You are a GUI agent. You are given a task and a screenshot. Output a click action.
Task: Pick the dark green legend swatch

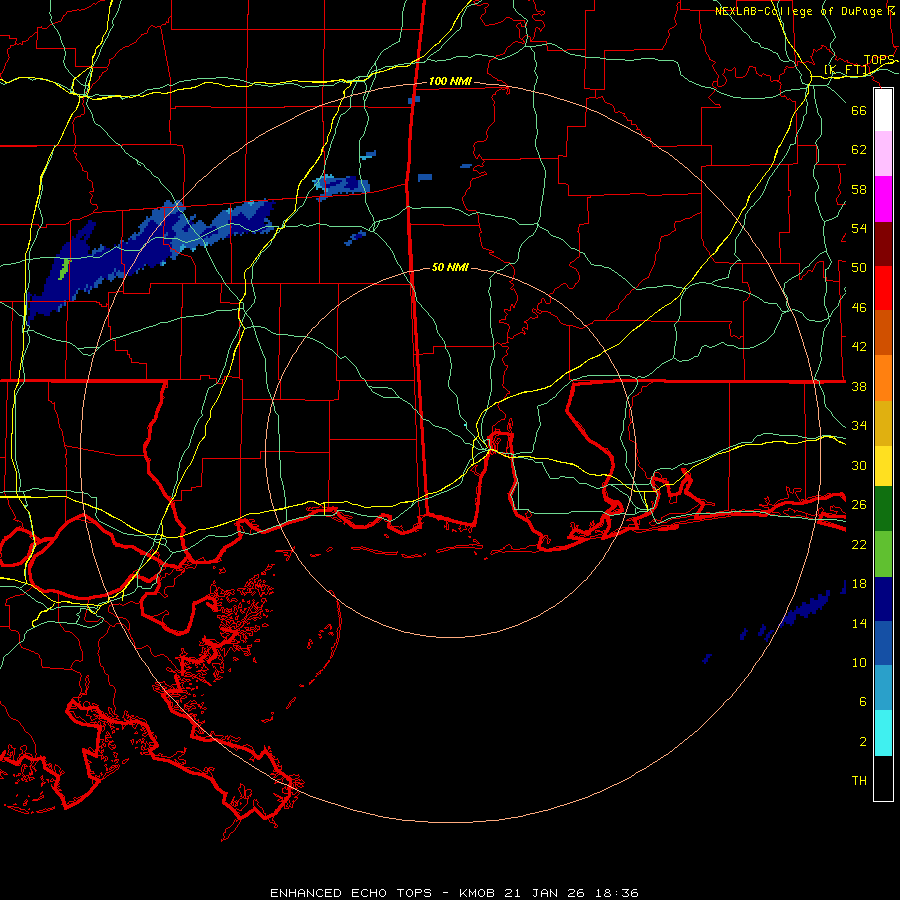(883, 509)
